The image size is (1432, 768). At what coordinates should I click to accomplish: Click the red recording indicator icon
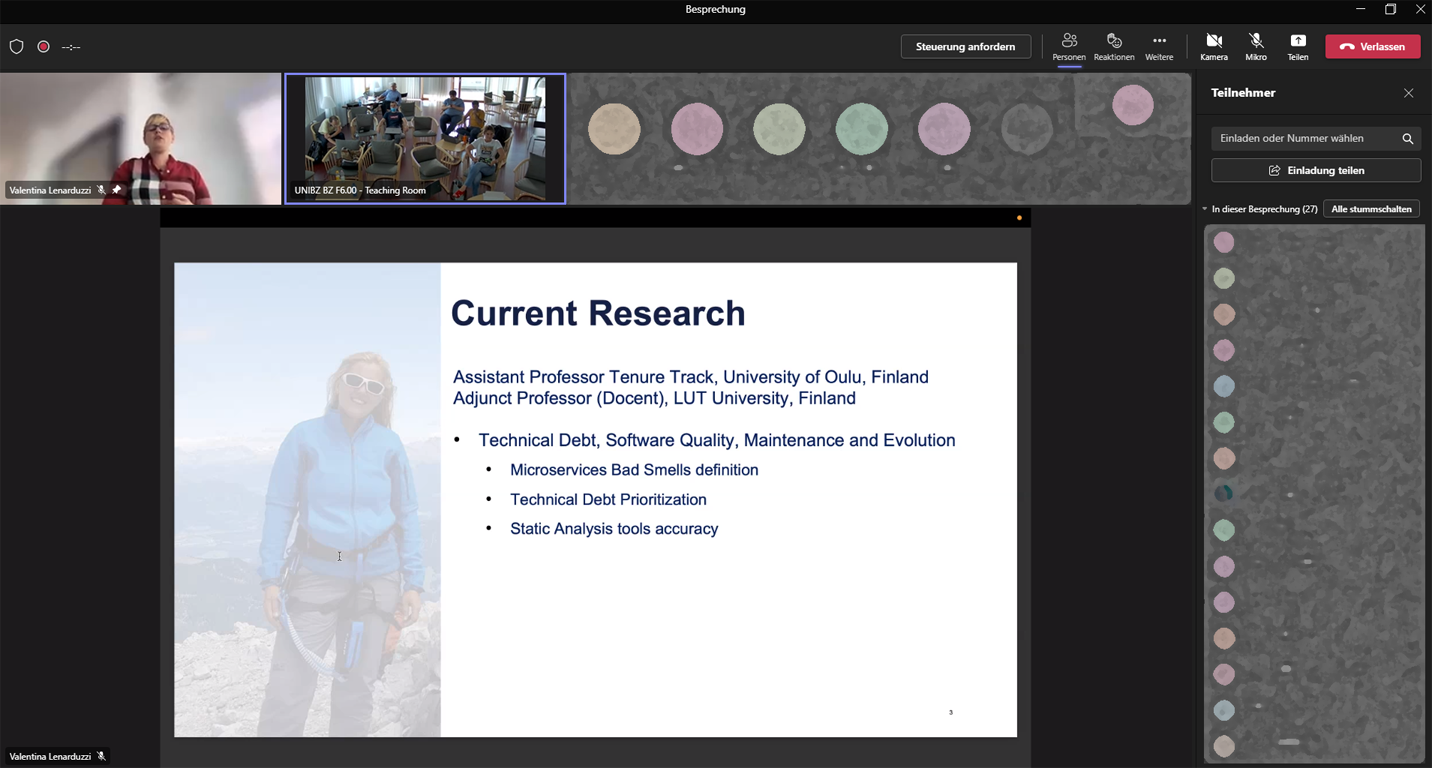43,47
